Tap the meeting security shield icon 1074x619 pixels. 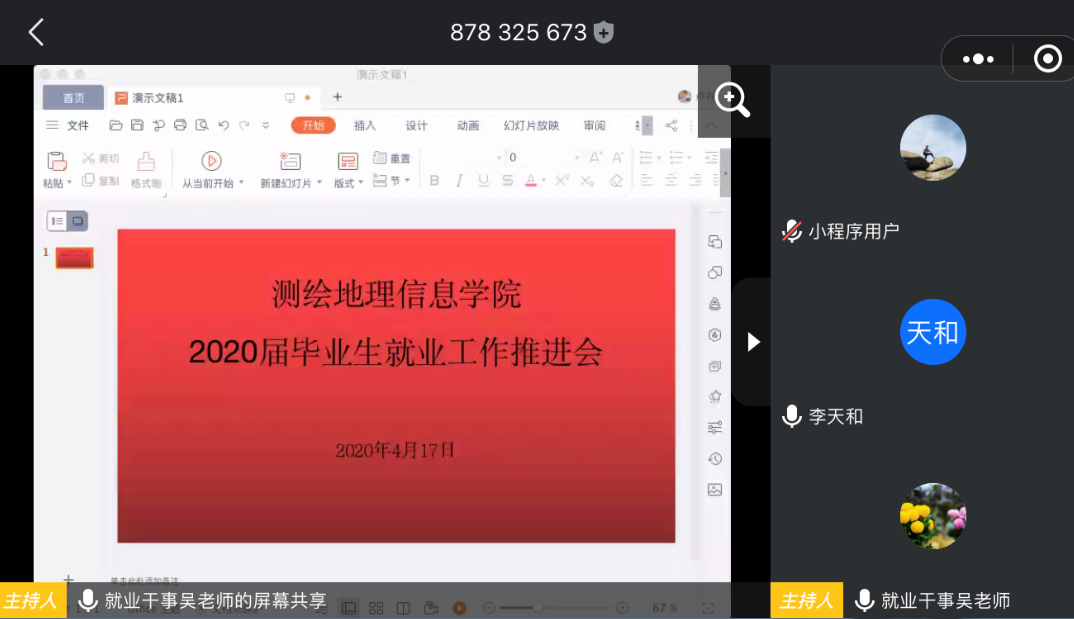tap(603, 32)
